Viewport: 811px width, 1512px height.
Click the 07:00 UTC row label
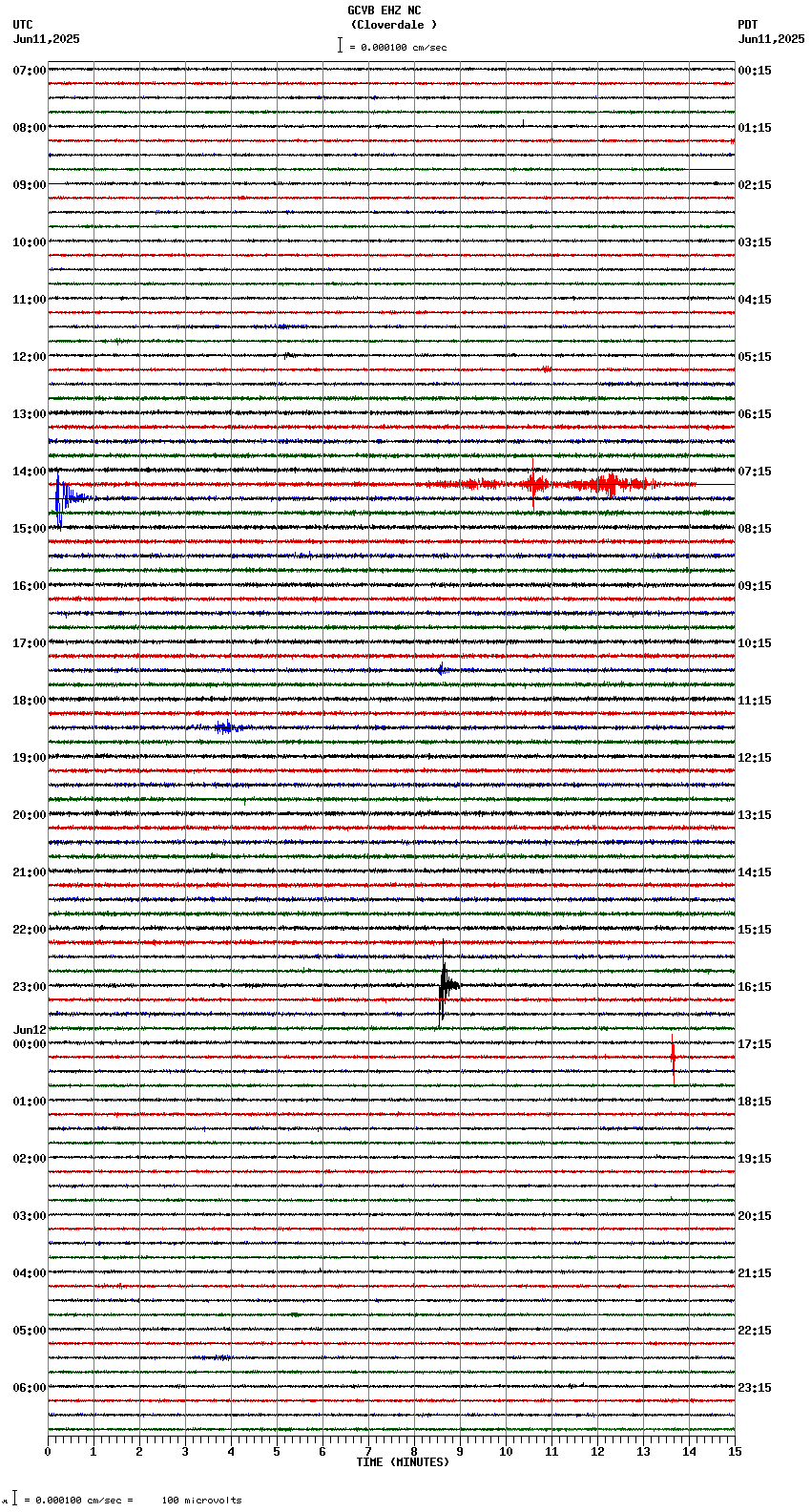(x=30, y=71)
